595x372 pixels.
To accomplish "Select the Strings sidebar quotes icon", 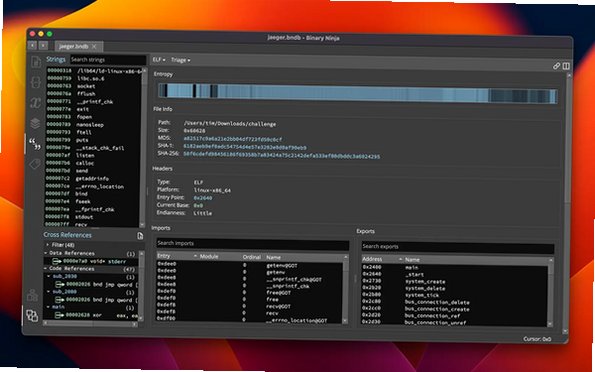I will point(35,144).
